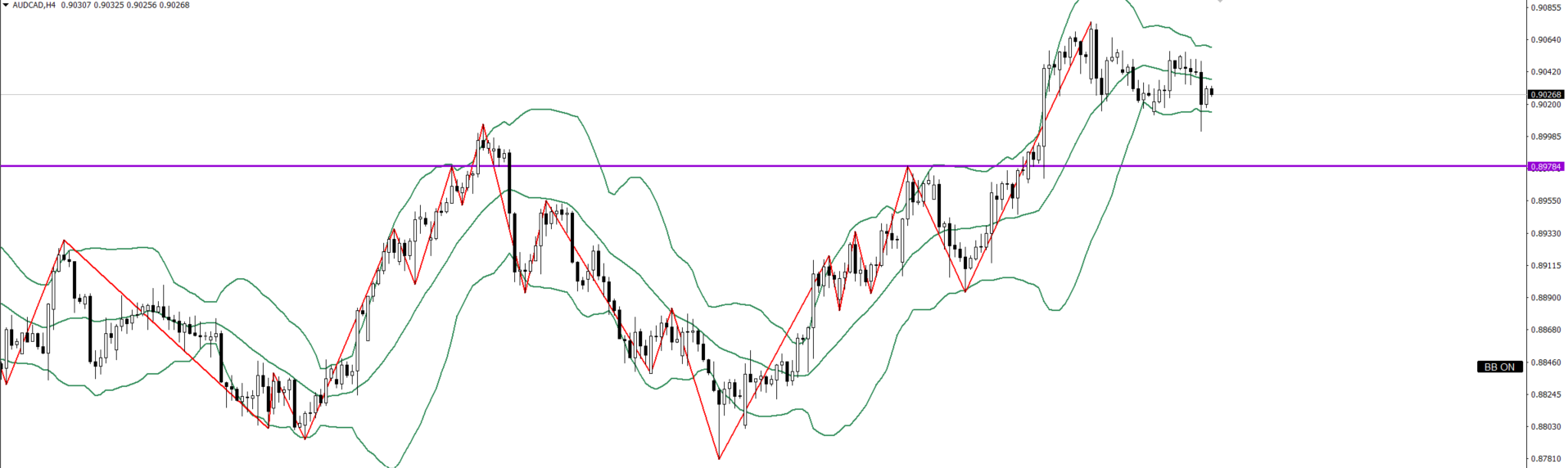Select the lower Bollinger band's right end
Image resolution: width=1568 pixels, height=468 pixels.
1210,111
